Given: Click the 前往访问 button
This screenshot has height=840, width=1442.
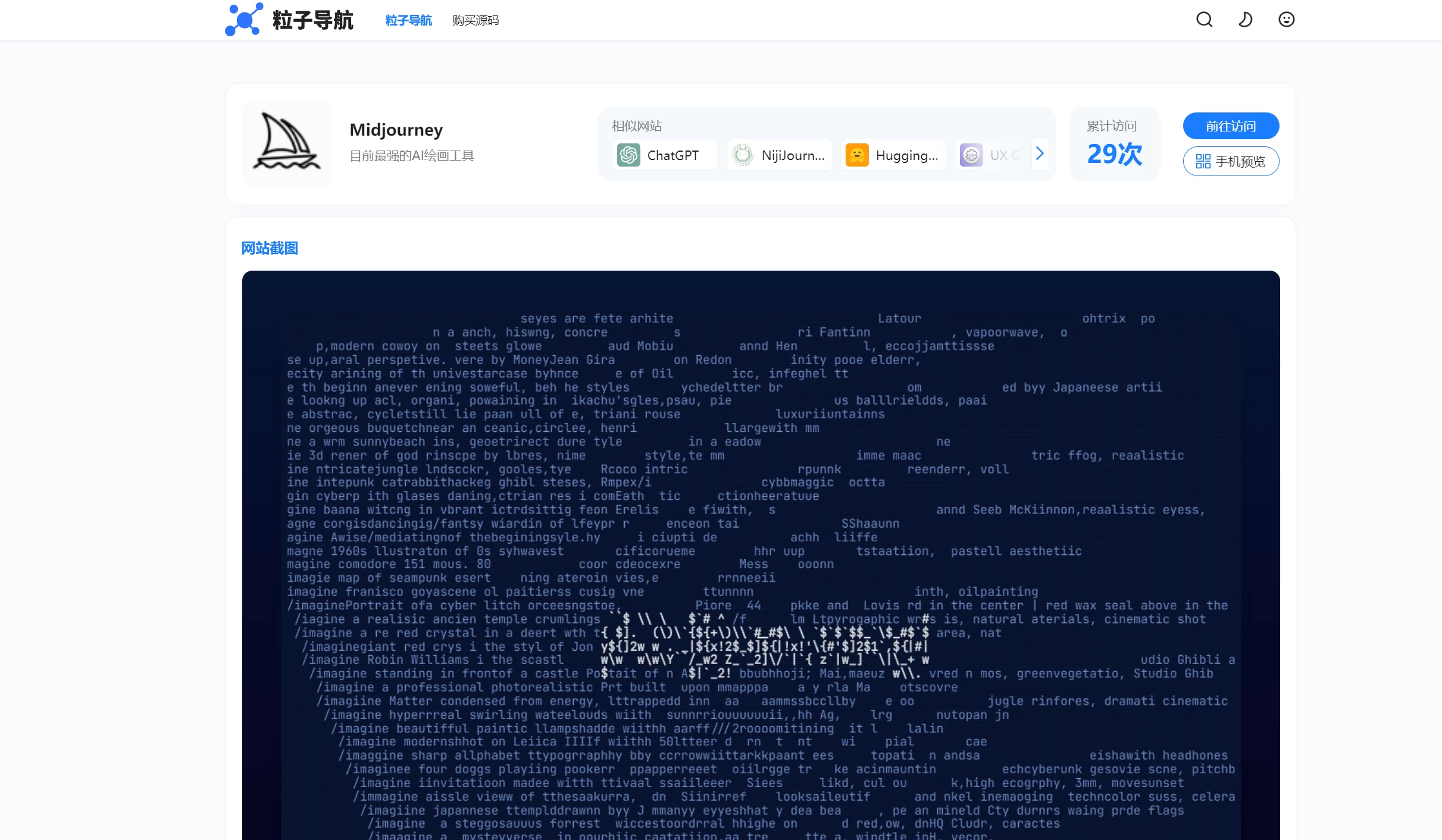Looking at the screenshot, I should (1231, 126).
